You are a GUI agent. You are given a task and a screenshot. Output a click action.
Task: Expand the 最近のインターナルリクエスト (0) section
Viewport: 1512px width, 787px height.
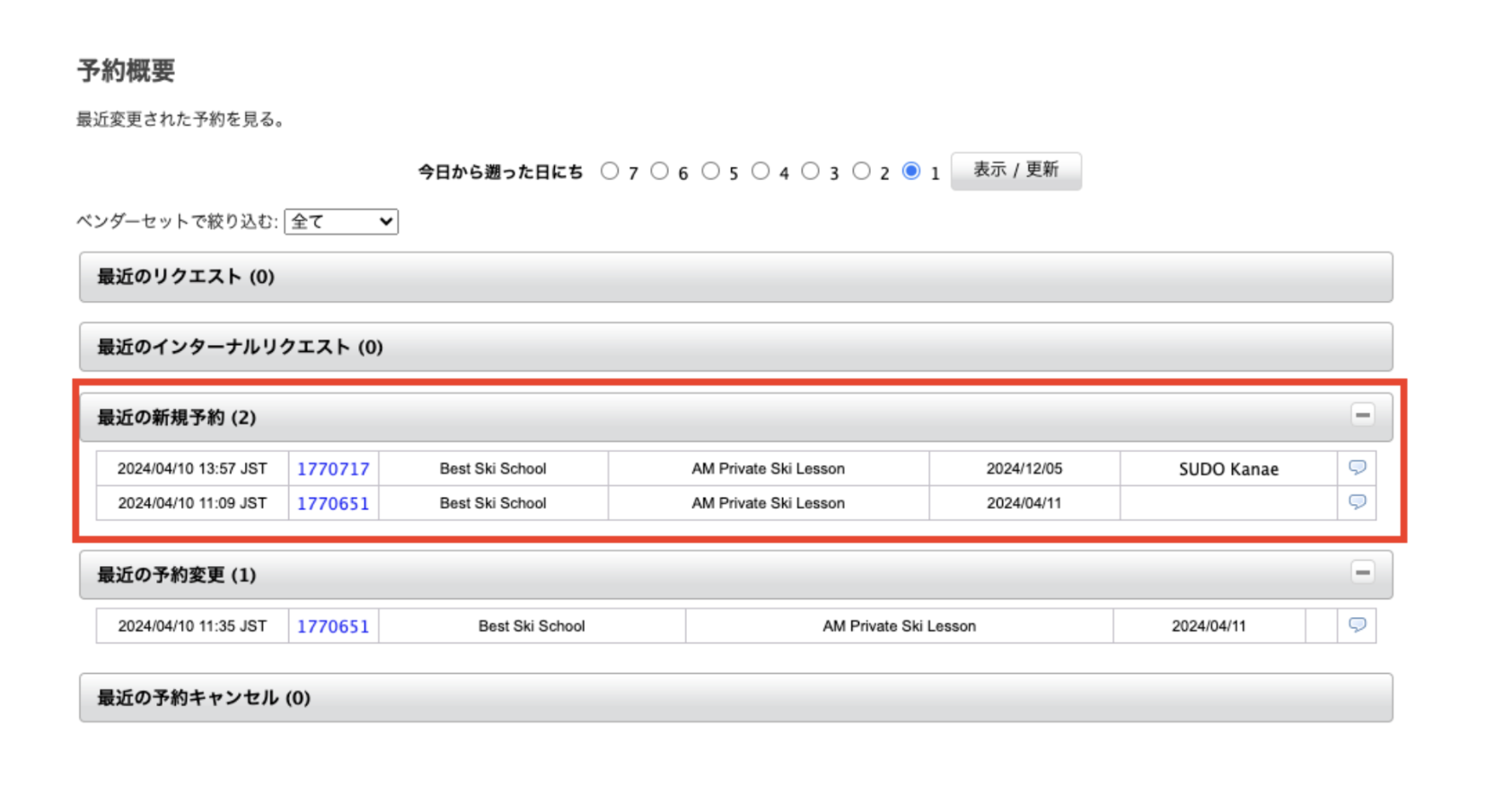coord(735,347)
